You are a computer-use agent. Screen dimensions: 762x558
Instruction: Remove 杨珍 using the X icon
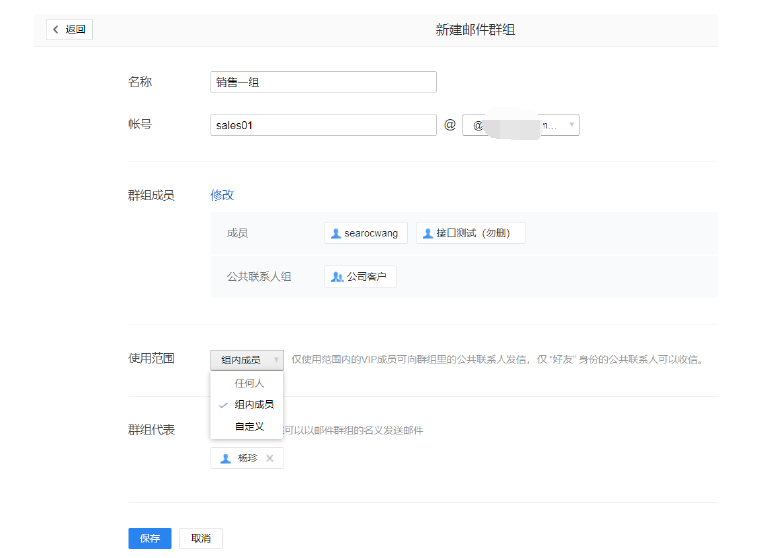pyautogui.click(x=269, y=458)
